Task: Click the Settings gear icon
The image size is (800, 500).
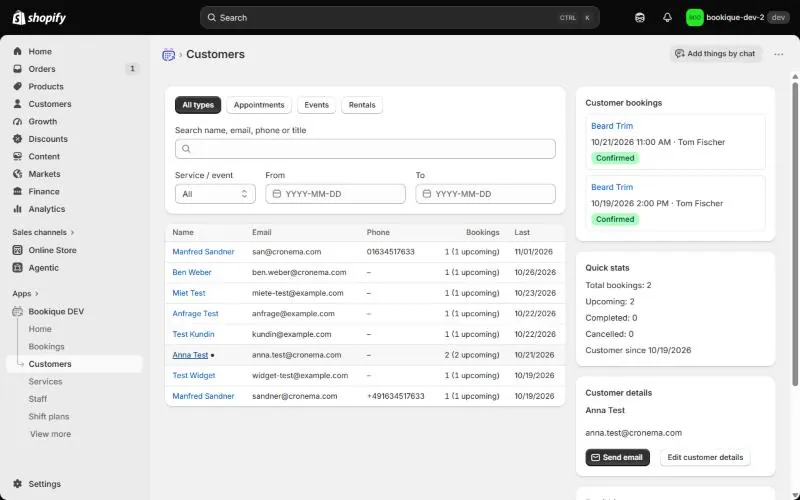Action: 18,484
